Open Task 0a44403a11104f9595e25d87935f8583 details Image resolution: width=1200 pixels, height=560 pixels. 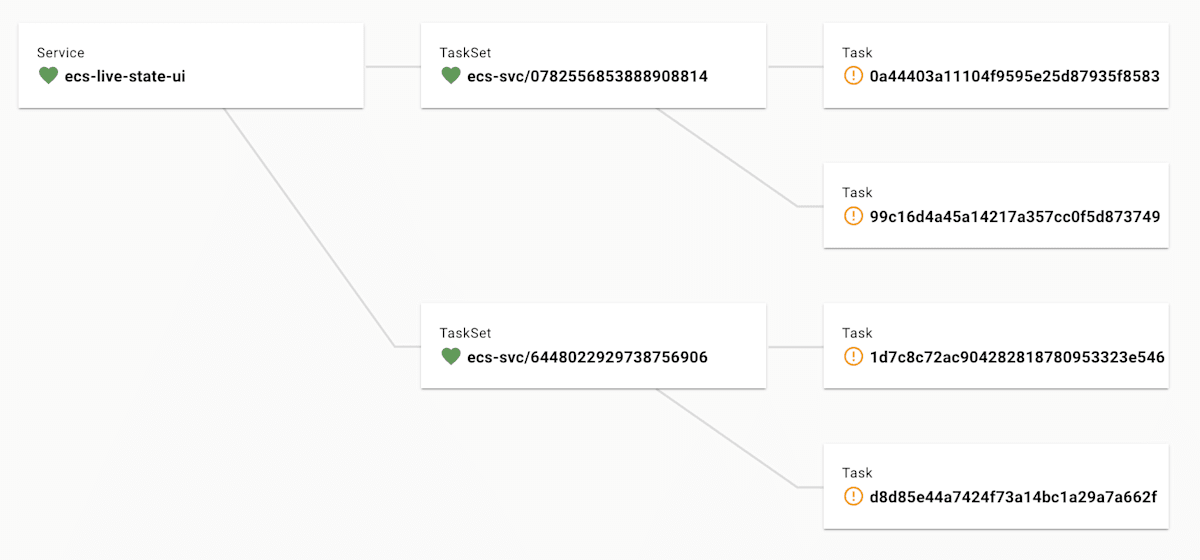pos(996,65)
